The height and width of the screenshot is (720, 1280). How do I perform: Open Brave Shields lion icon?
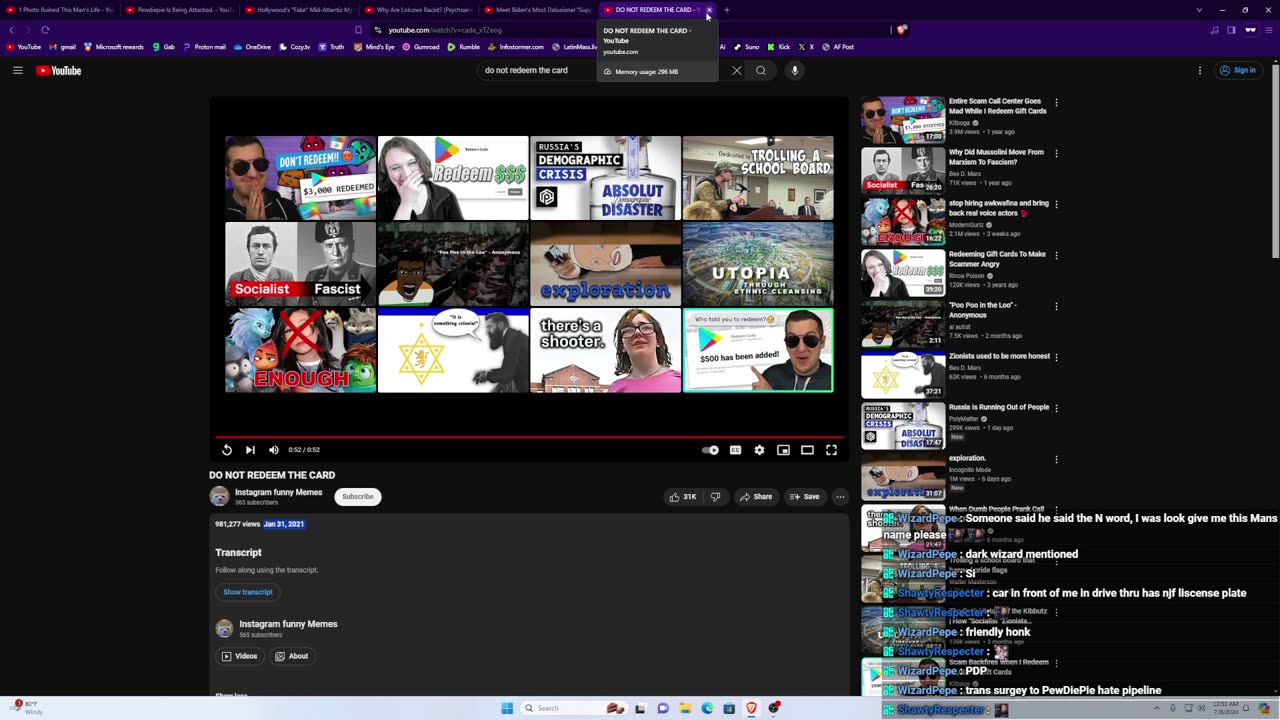903,30
